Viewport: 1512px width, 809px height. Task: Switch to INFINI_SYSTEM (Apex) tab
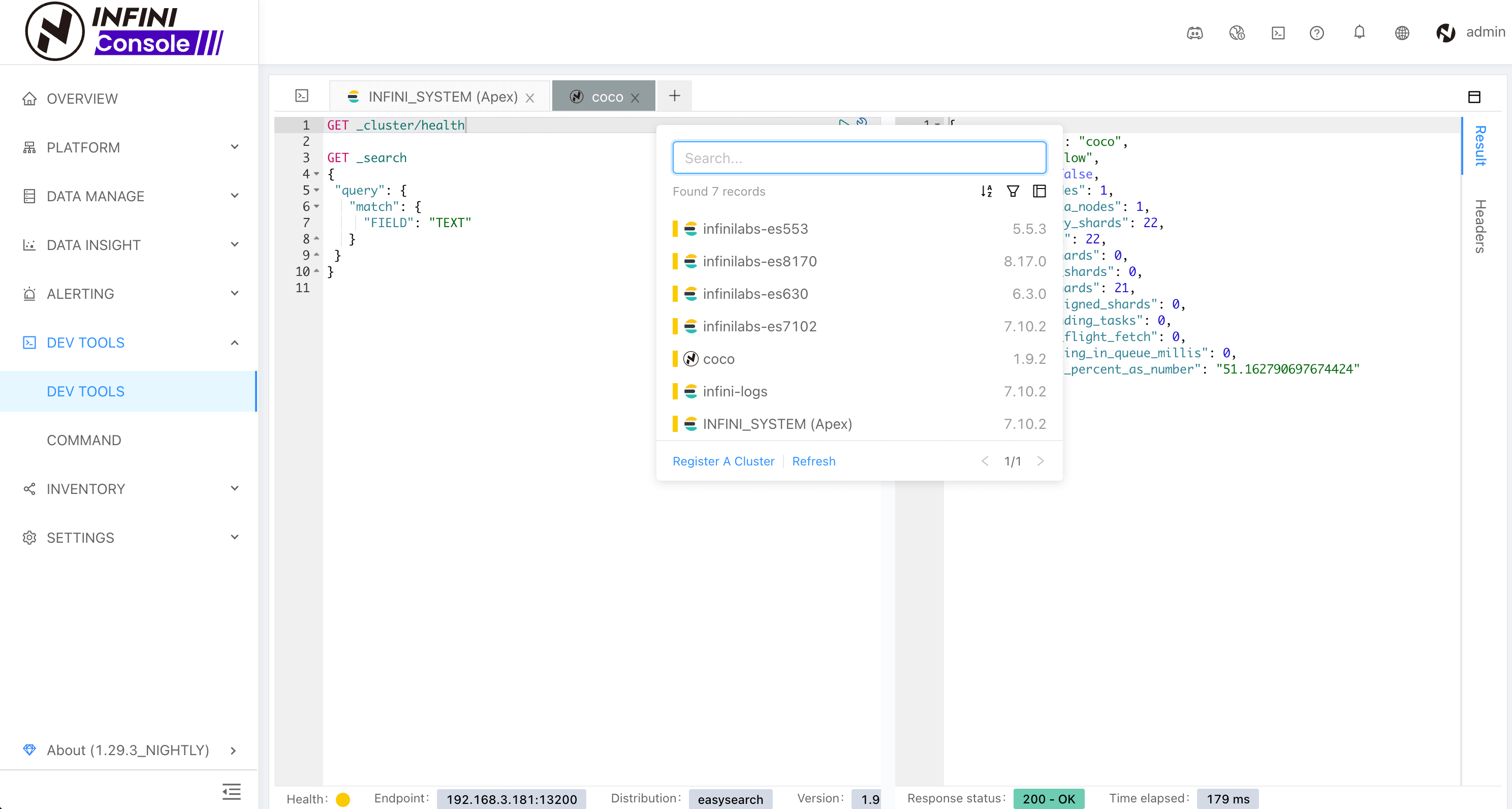[442, 97]
